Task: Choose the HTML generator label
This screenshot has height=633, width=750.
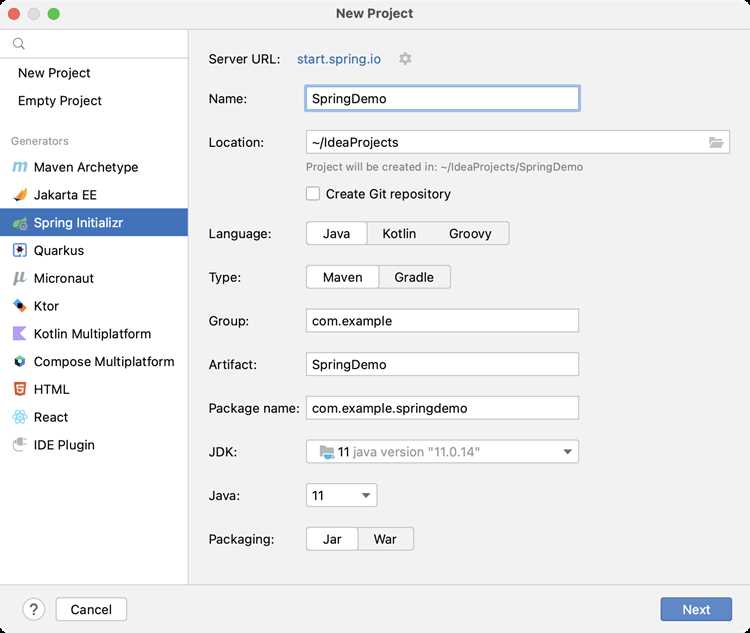Action: (51, 389)
